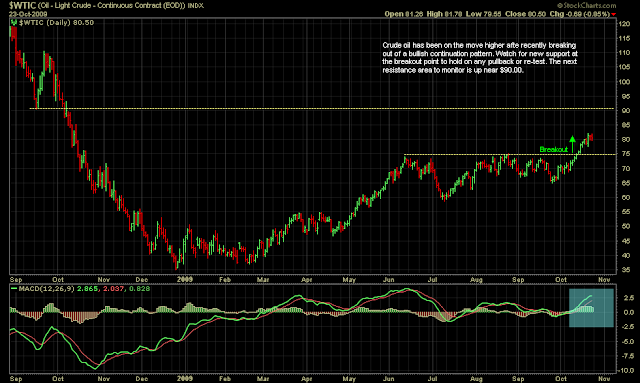Click the -7.5 label on MACD axis
Screen dimensions: 640x383
(627, 356)
